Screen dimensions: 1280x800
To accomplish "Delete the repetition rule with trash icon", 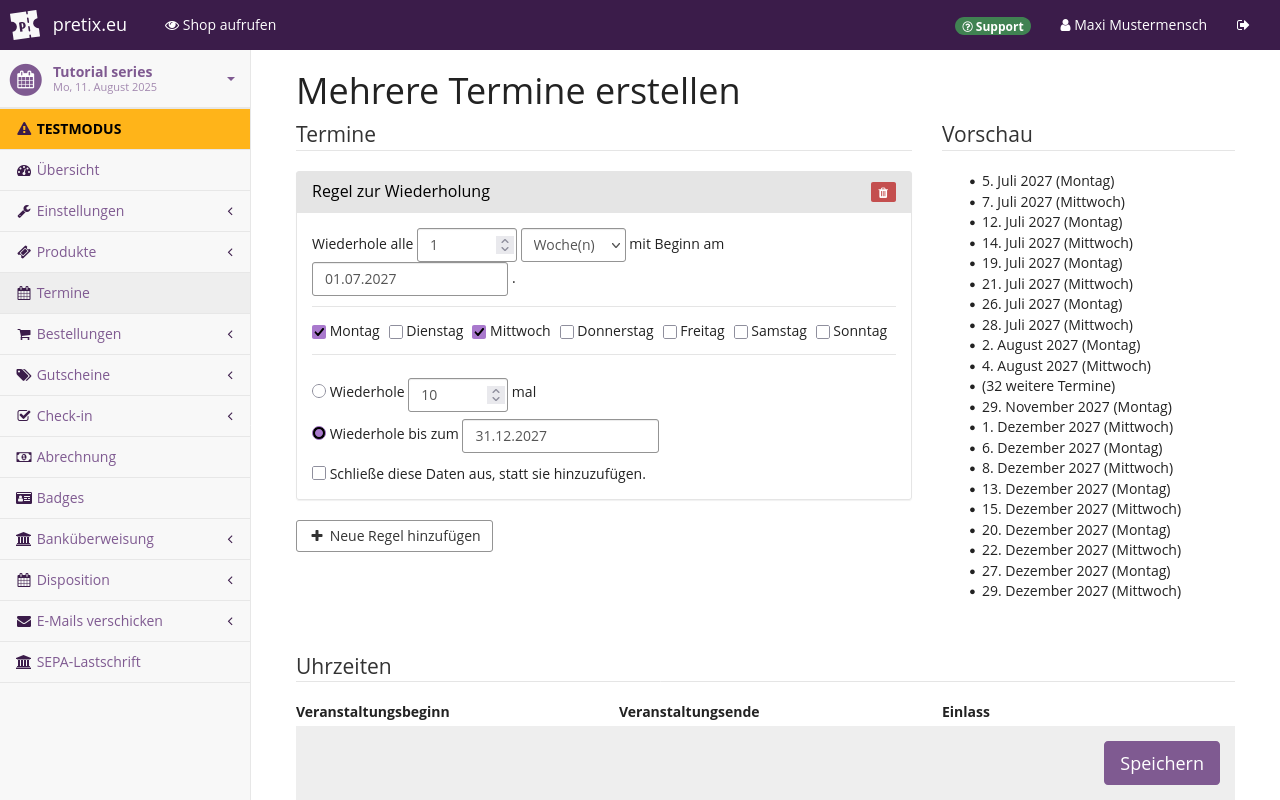I will [883, 192].
